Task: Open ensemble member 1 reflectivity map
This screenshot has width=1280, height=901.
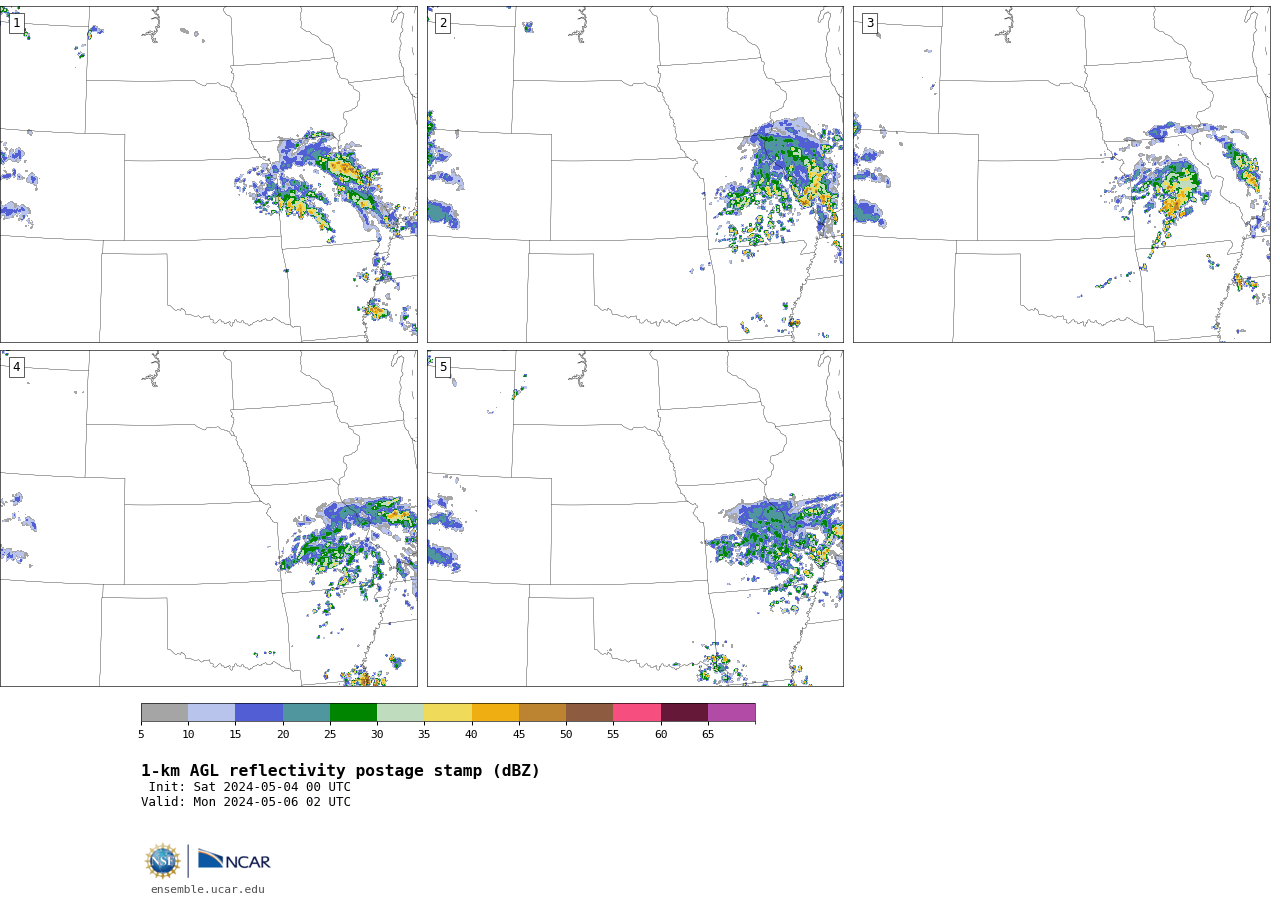Action: click(x=208, y=174)
